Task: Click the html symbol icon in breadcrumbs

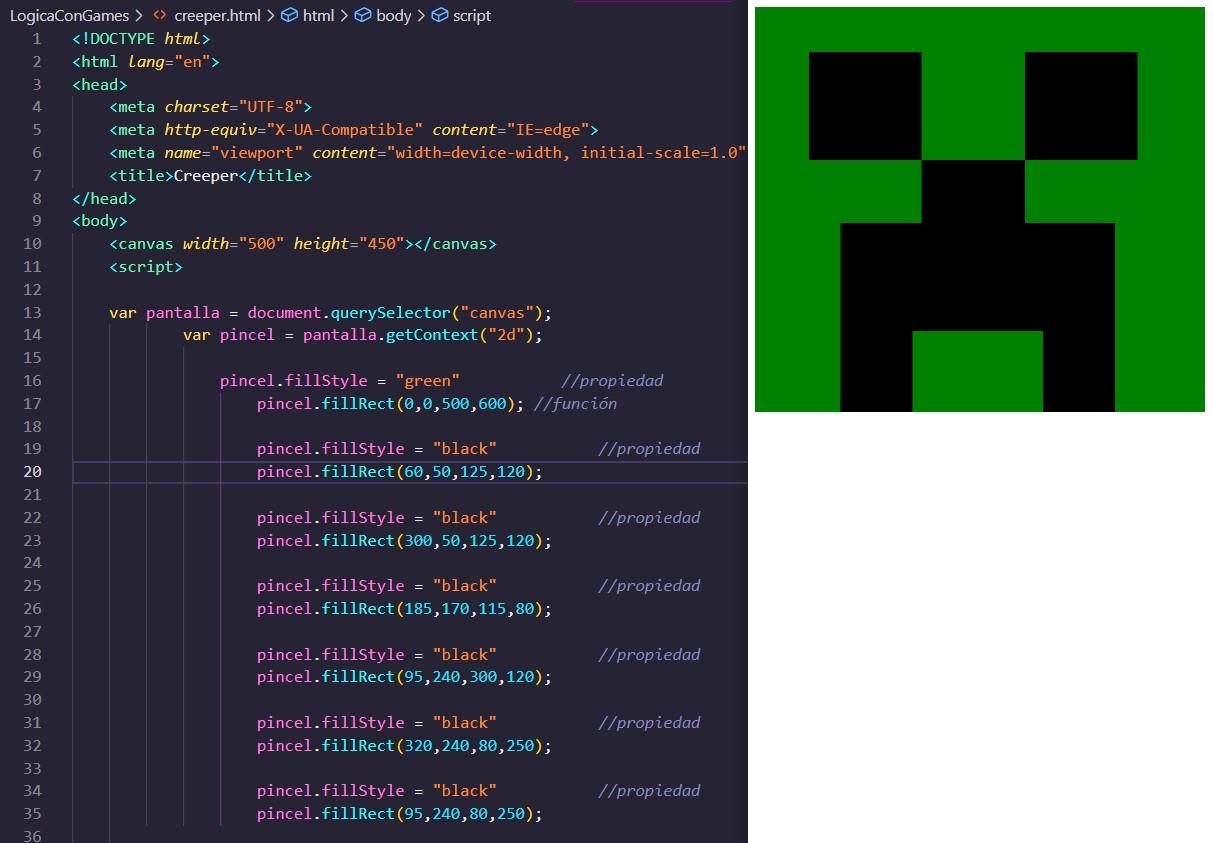Action: pos(290,16)
